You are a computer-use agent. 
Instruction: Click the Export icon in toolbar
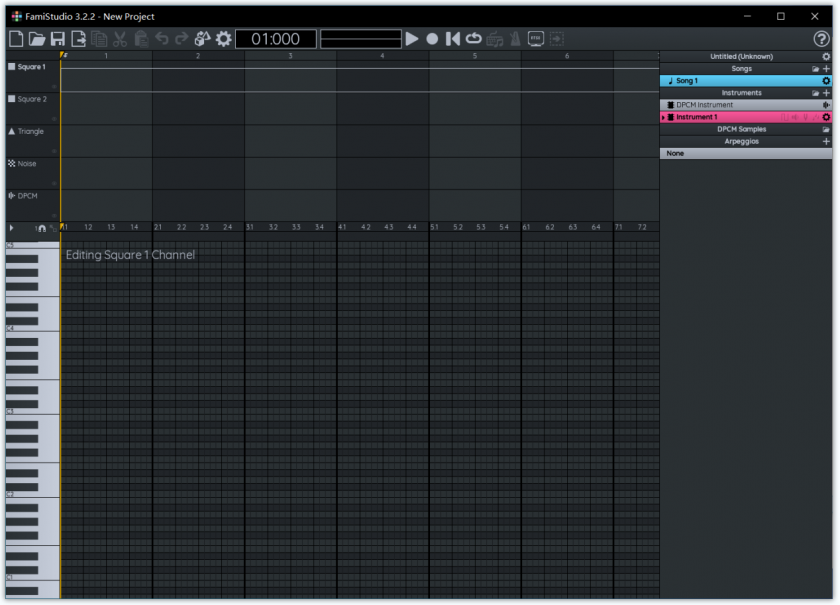click(x=79, y=39)
